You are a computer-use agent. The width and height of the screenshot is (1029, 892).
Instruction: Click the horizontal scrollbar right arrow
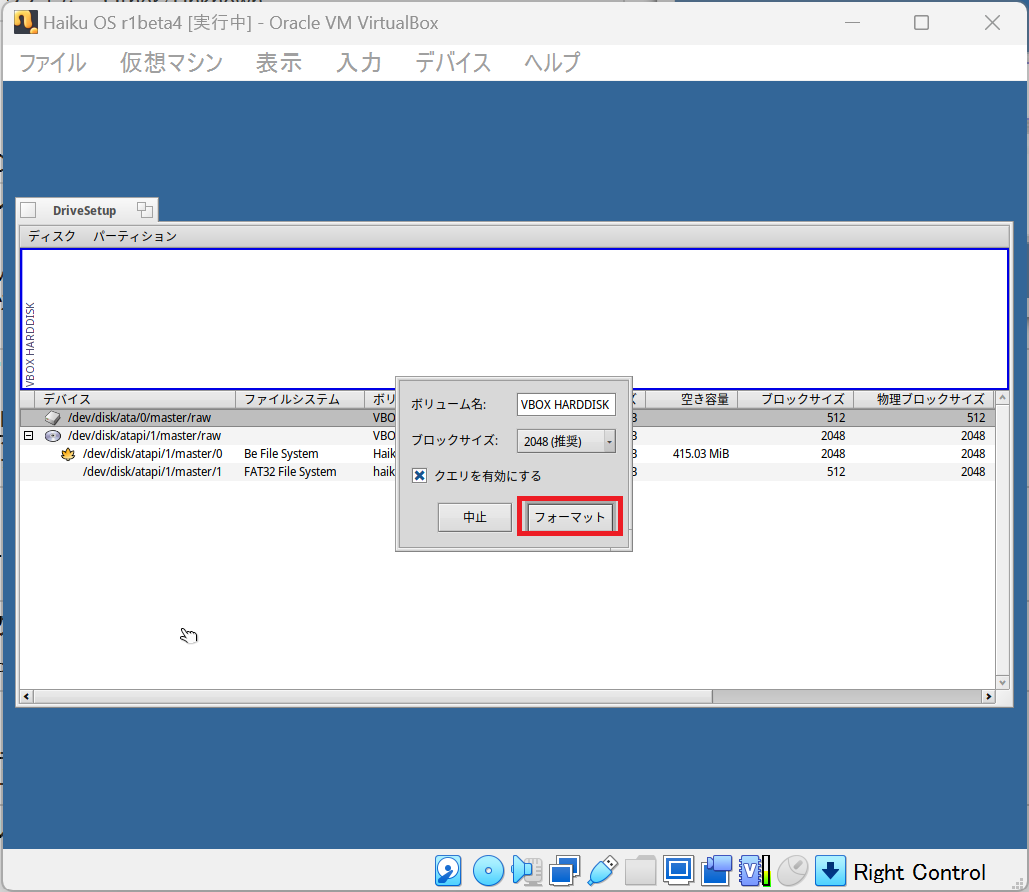coord(988,696)
